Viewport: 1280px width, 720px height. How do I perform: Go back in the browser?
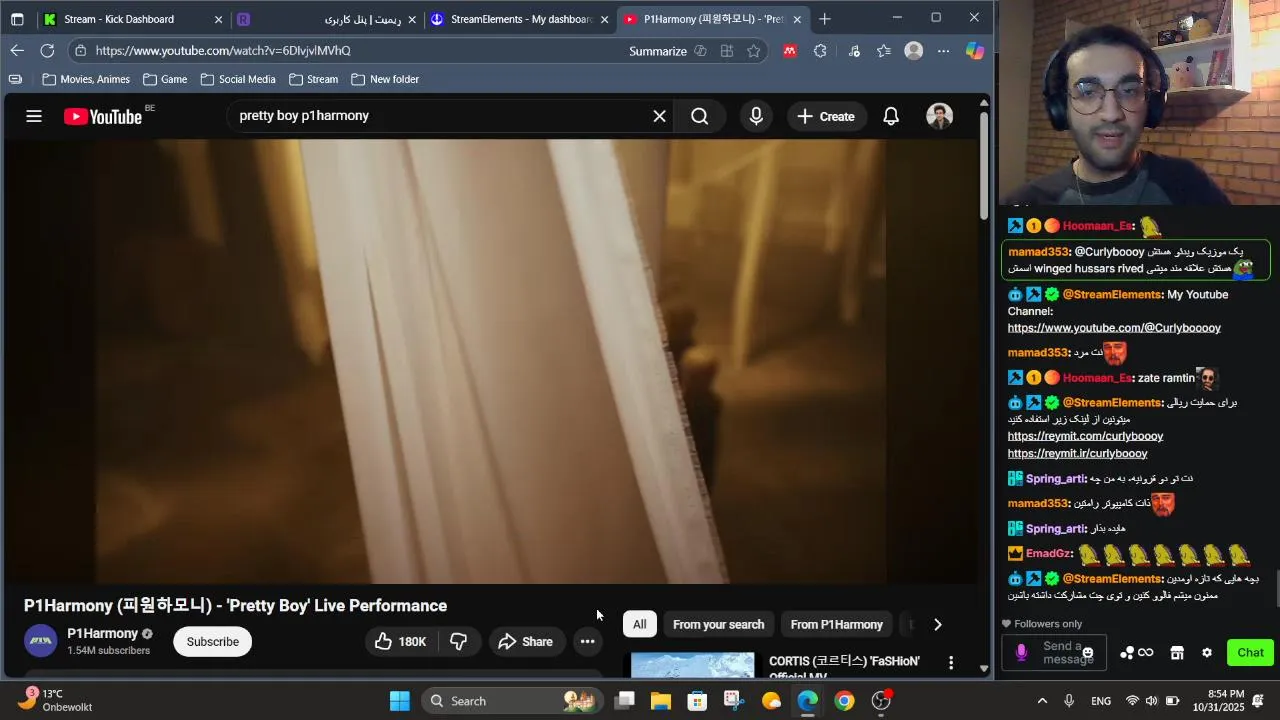coord(17,51)
